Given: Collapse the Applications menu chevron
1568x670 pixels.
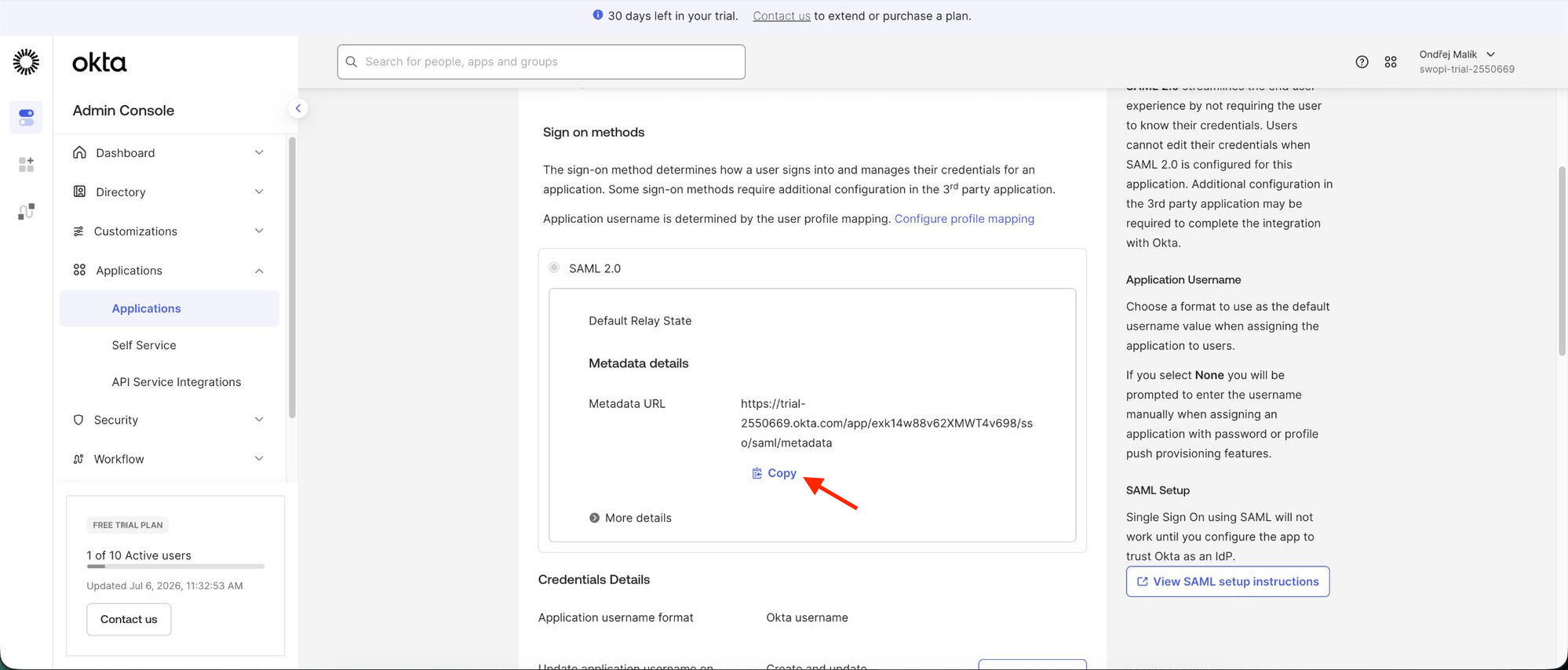Looking at the screenshot, I should 259,271.
